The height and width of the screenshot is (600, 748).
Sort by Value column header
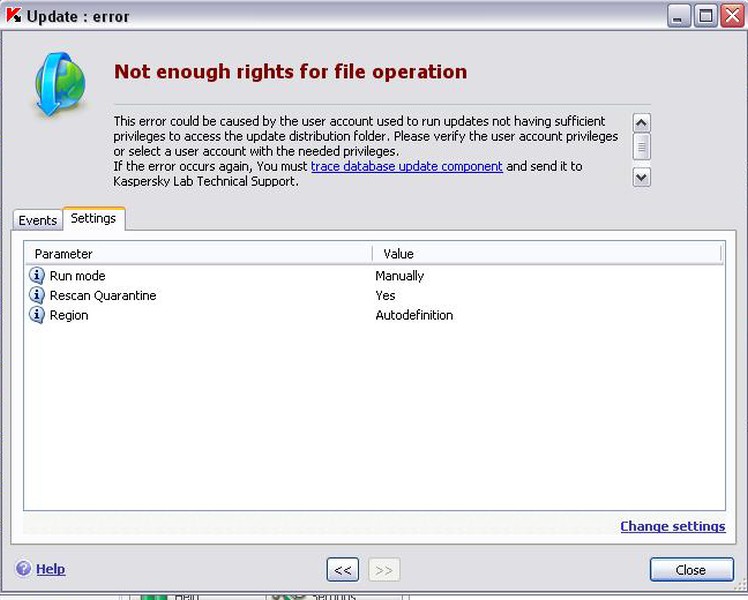547,254
